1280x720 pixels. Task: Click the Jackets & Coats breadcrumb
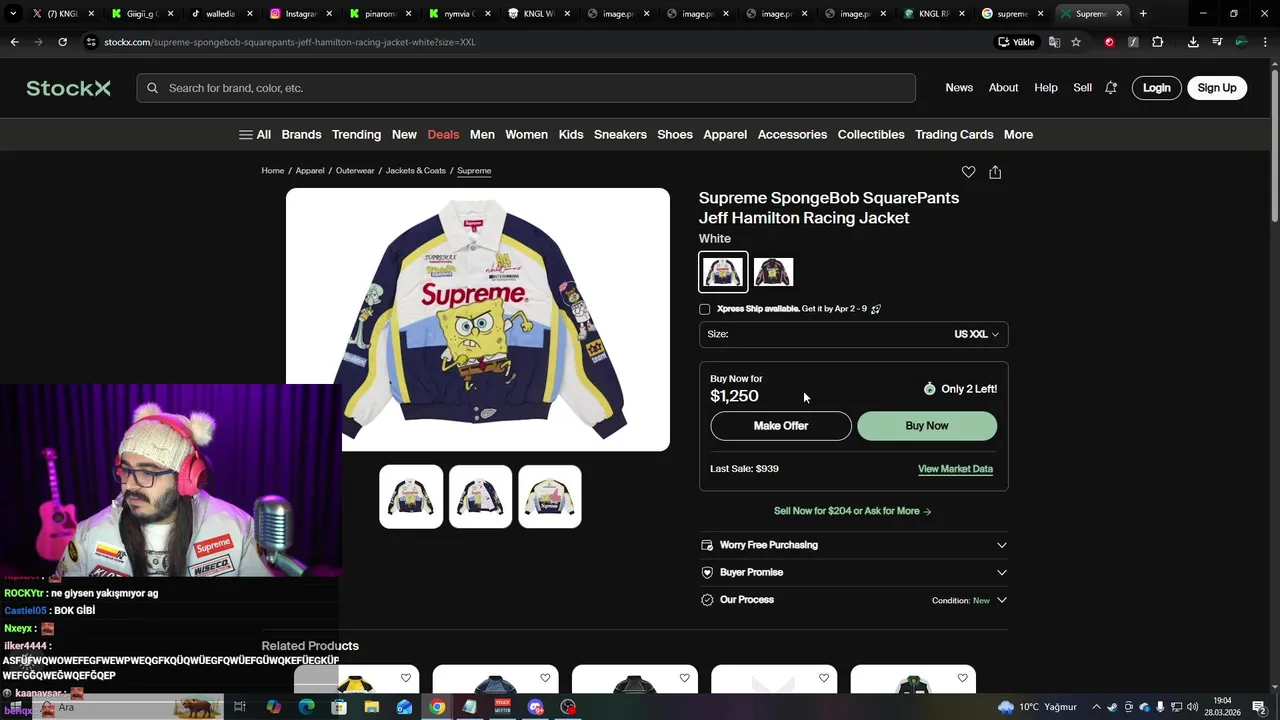click(416, 171)
